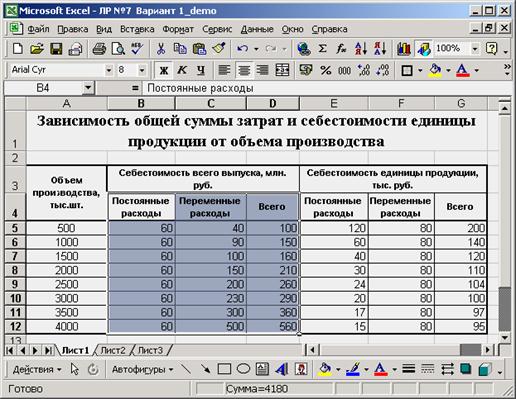This screenshot has height=399, width=516.
Task: Toggle right alignment button
Action: click(x=263, y=70)
